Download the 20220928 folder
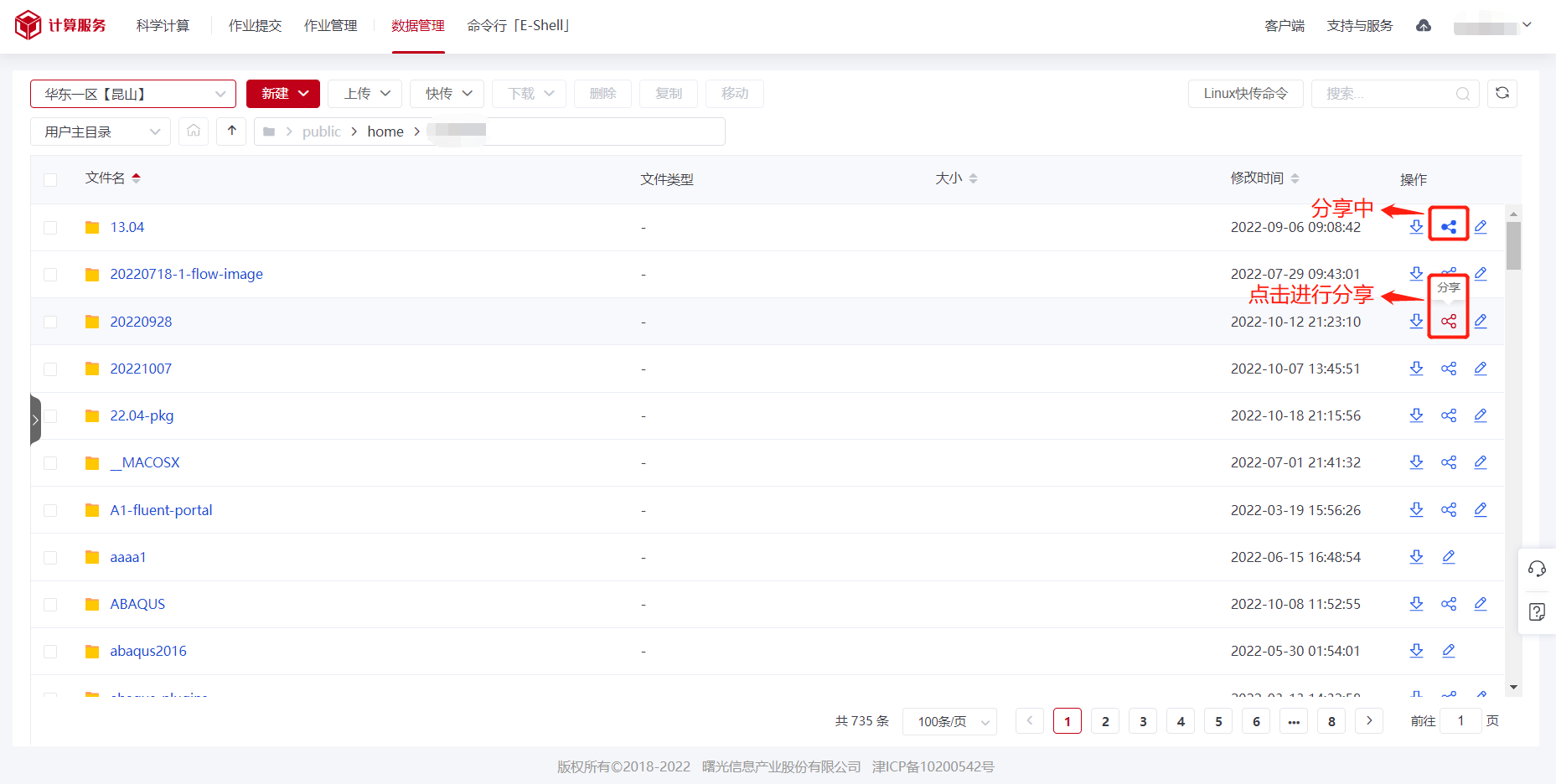 click(1416, 322)
